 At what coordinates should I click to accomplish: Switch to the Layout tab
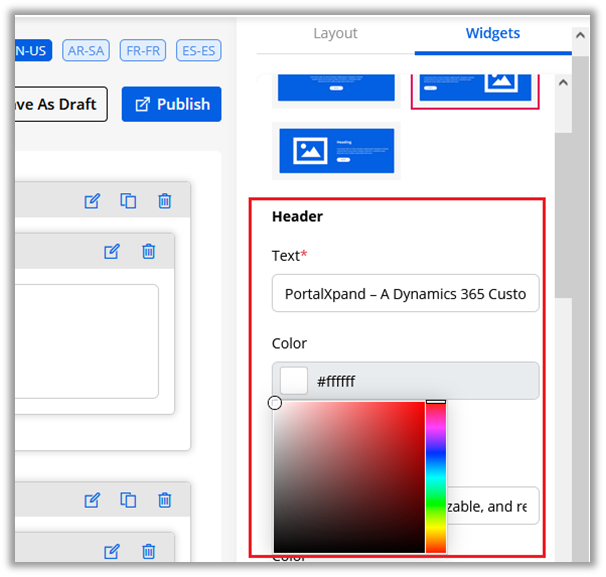pos(335,33)
